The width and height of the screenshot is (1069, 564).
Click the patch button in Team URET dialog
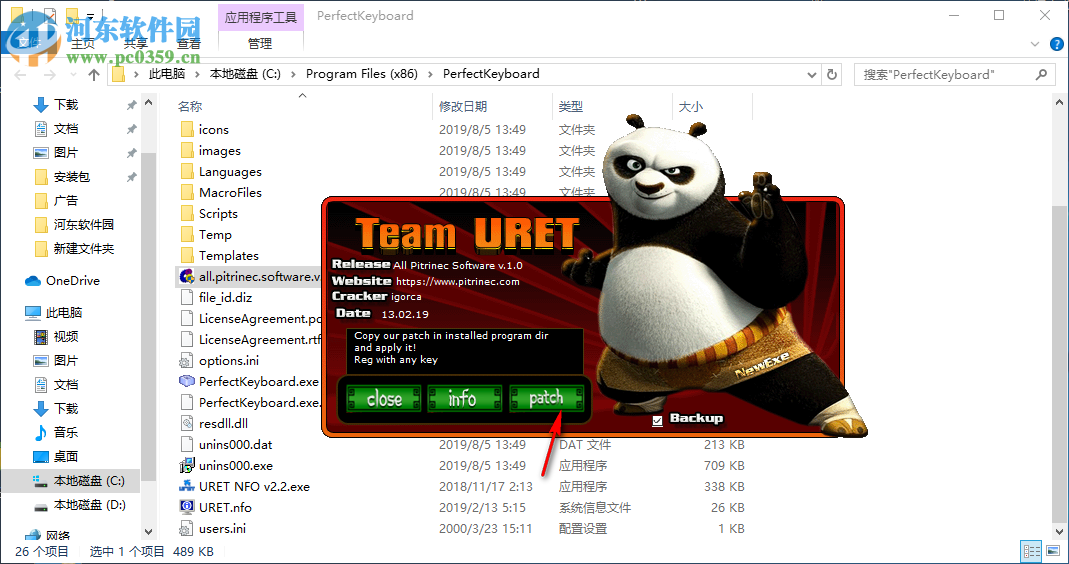click(546, 398)
